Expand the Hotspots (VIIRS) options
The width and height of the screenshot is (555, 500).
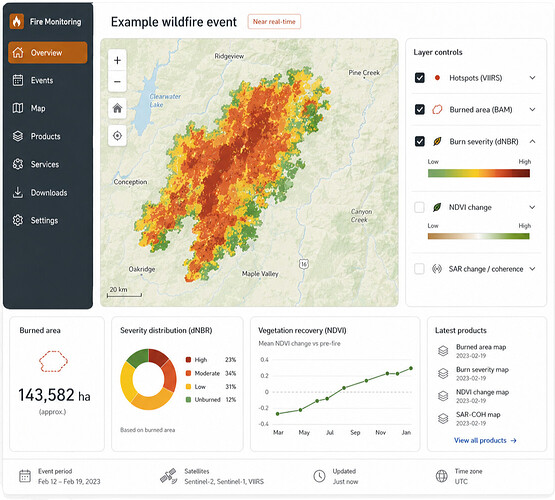(532, 78)
